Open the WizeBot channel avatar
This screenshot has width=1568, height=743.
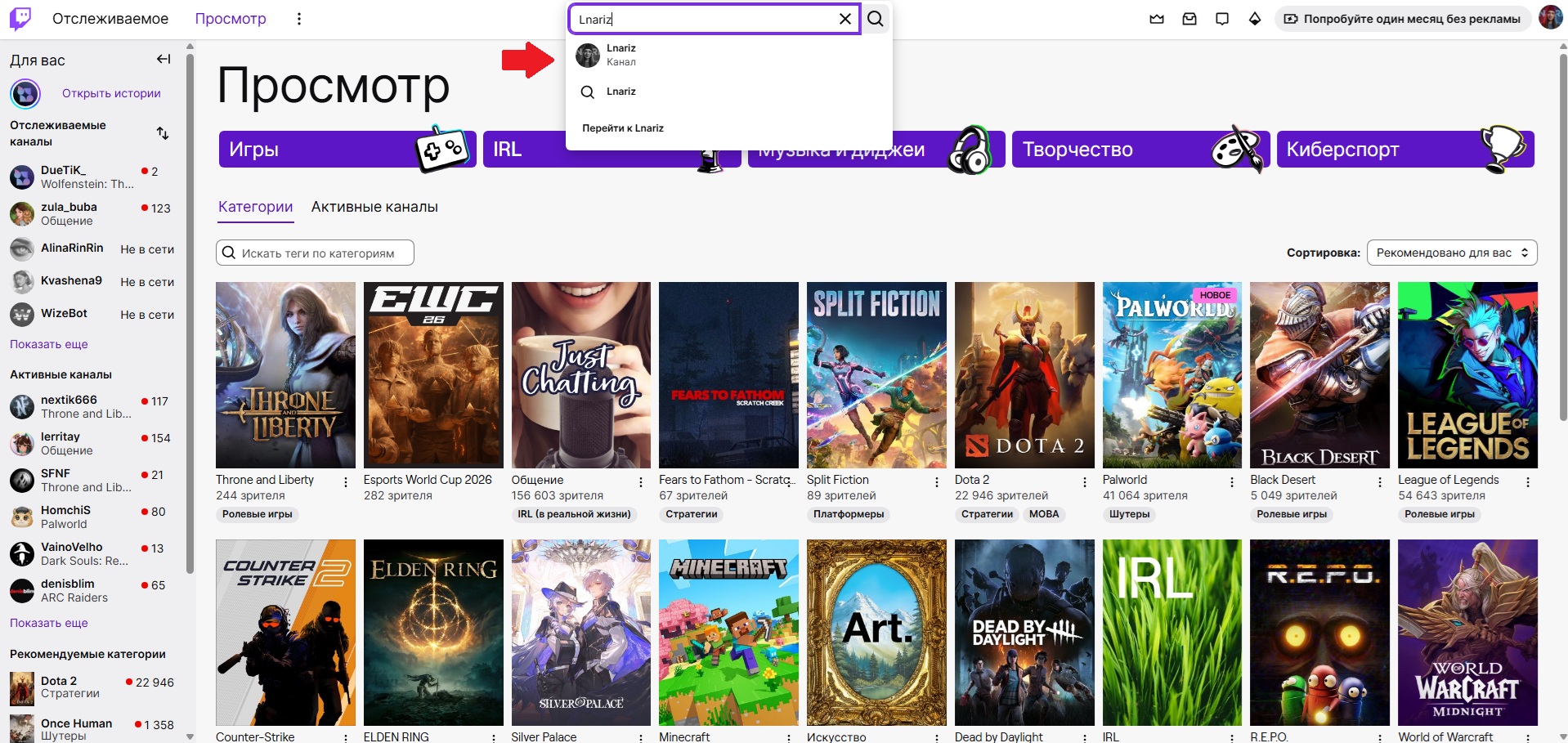[22, 314]
